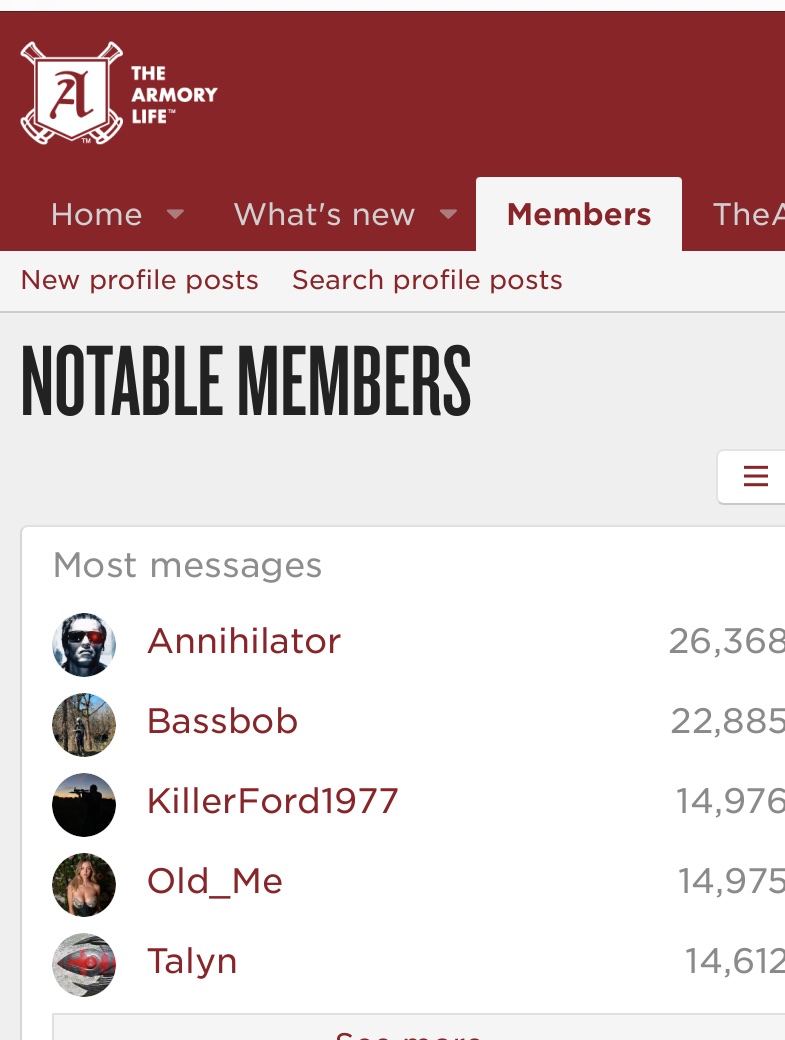Open Annihilator's profile name link

click(x=244, y=641)
